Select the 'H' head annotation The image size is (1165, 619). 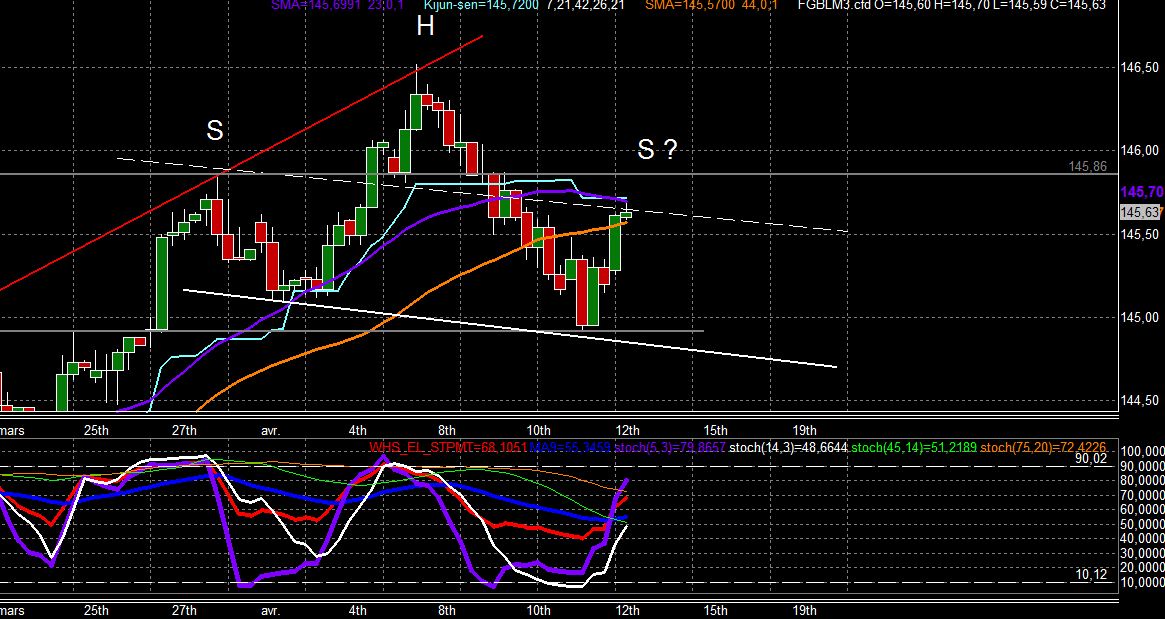coord(425,27)
